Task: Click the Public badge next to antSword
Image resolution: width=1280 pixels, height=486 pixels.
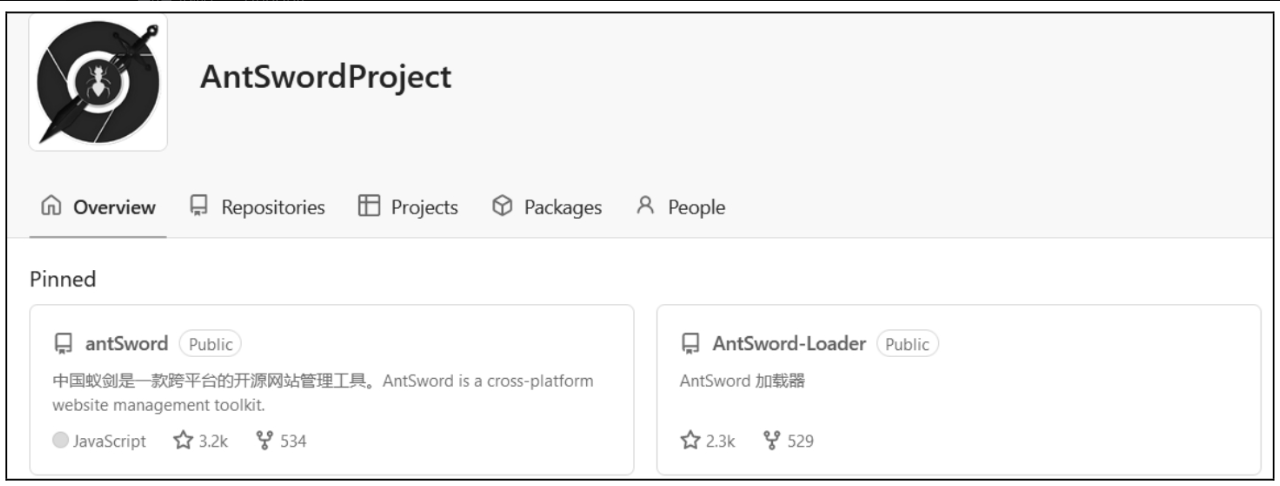Action: (210, 344)
